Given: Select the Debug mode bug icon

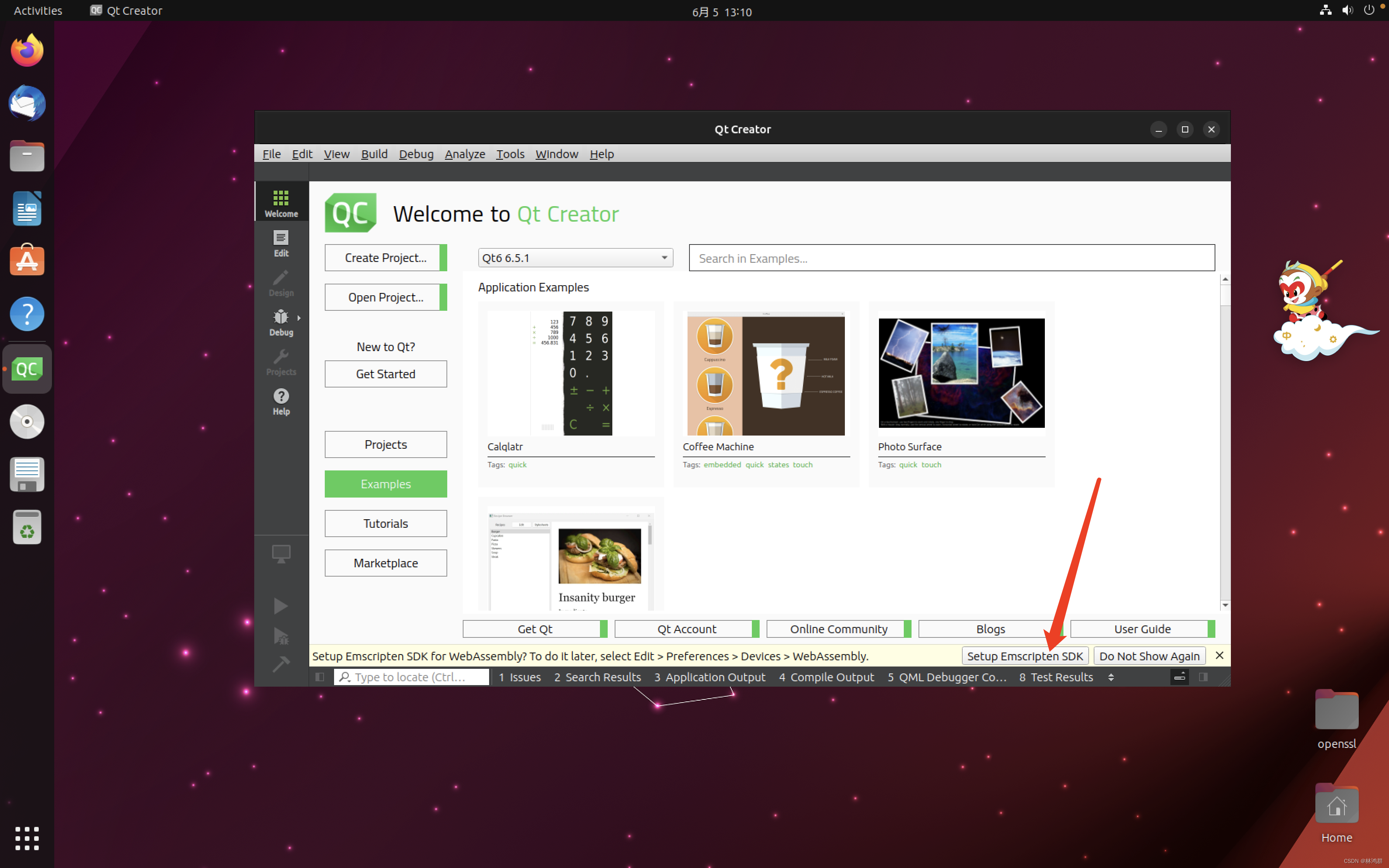Looking at the screenshot, I should coord(280,322).
